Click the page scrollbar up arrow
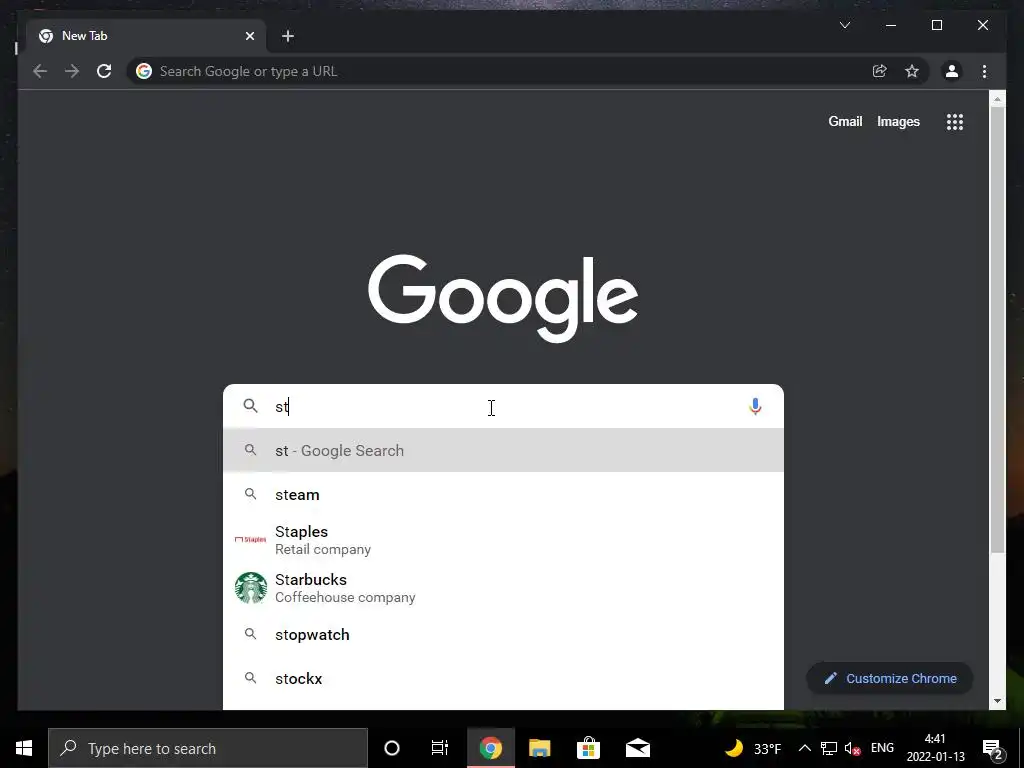1024x768 pixels. pyautogui.click(x=997, y=99)
